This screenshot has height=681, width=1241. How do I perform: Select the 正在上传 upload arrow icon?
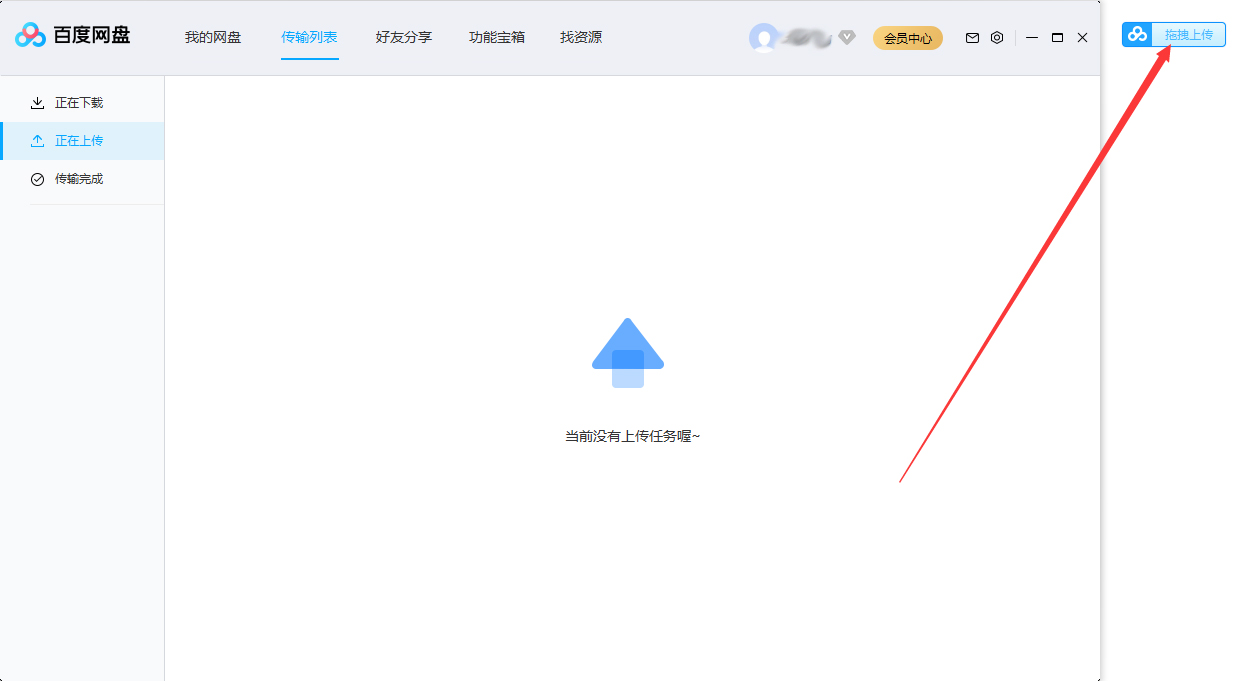(38, 140)
